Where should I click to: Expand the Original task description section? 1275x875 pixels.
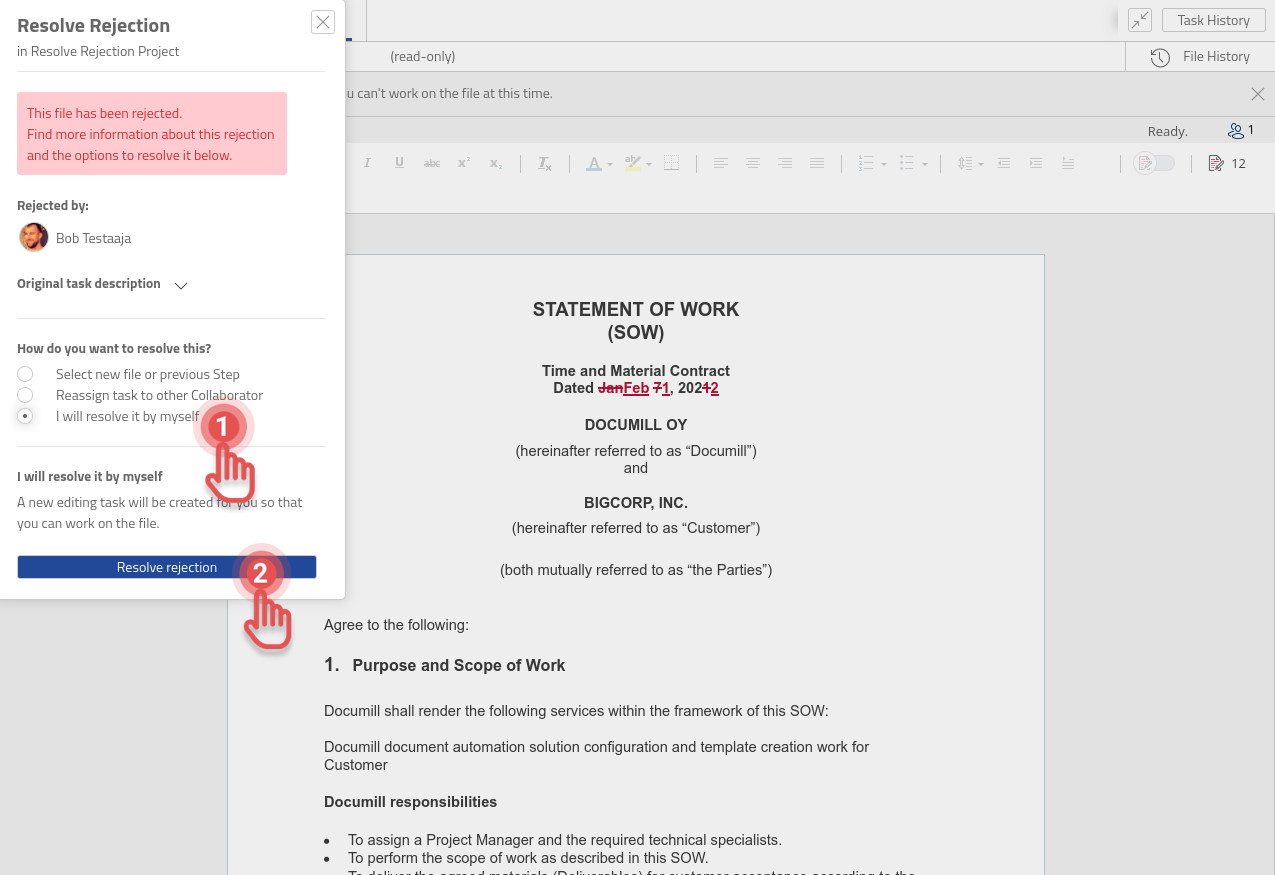click(x=181, y=285)
